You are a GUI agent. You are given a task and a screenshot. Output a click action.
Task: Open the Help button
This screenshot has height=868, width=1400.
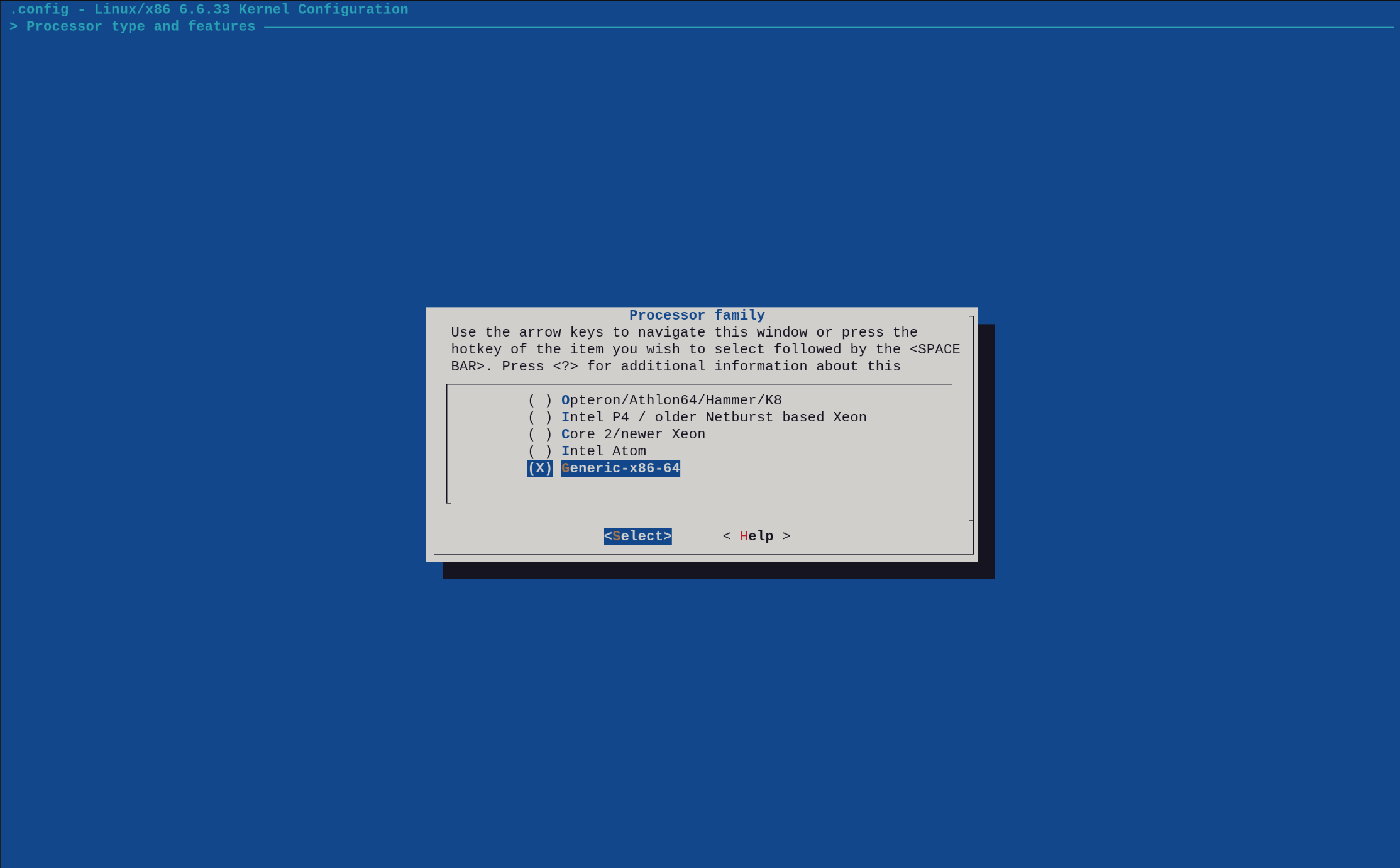(x=756, y=536)
